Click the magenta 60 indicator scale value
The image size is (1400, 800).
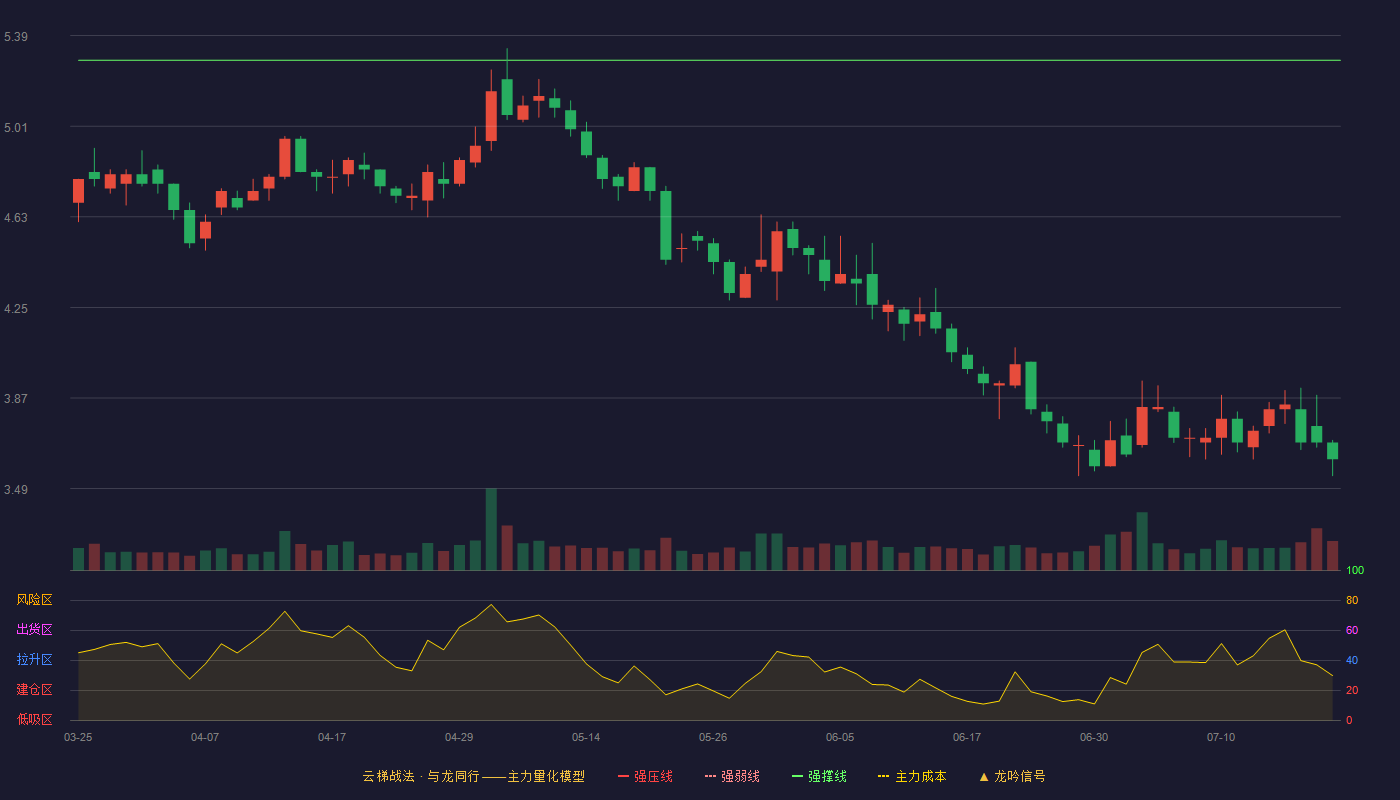(1352, 630)
